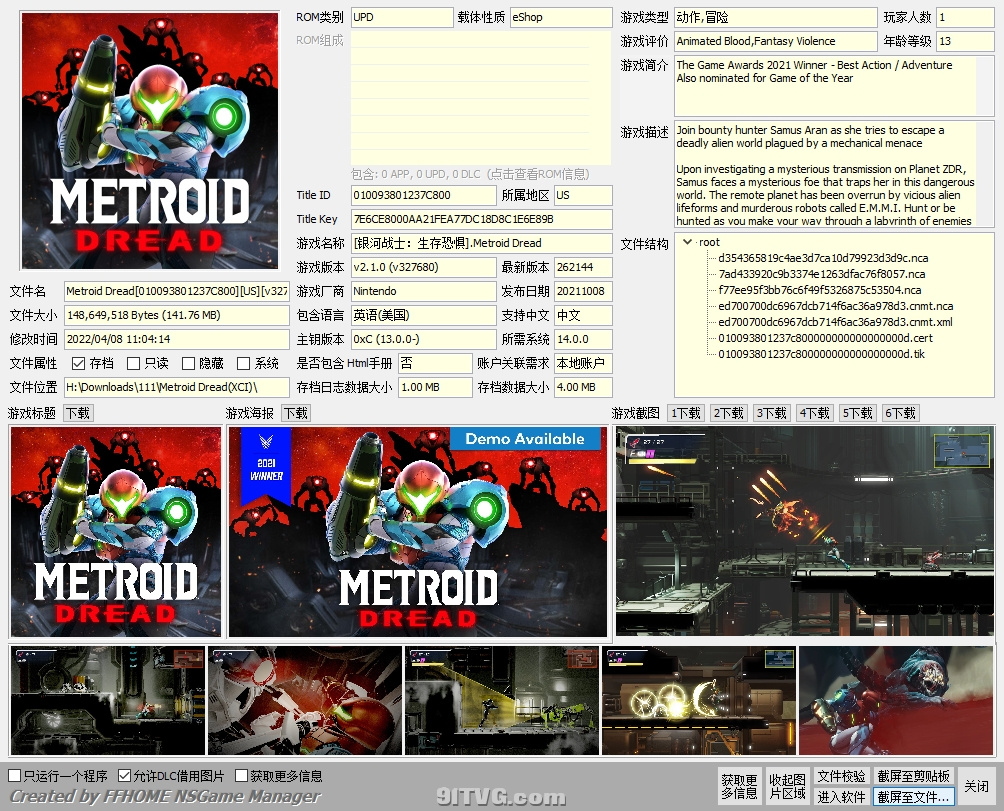This screenshot has width=1004, height=811.
Task: Select the Demo Available poster image
Action: point(418,532)
